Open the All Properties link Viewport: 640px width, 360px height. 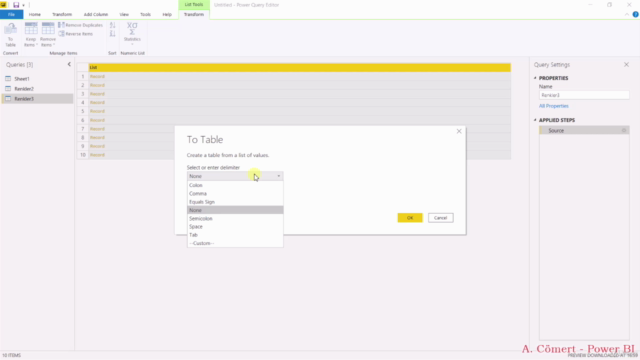click(553, 106)
